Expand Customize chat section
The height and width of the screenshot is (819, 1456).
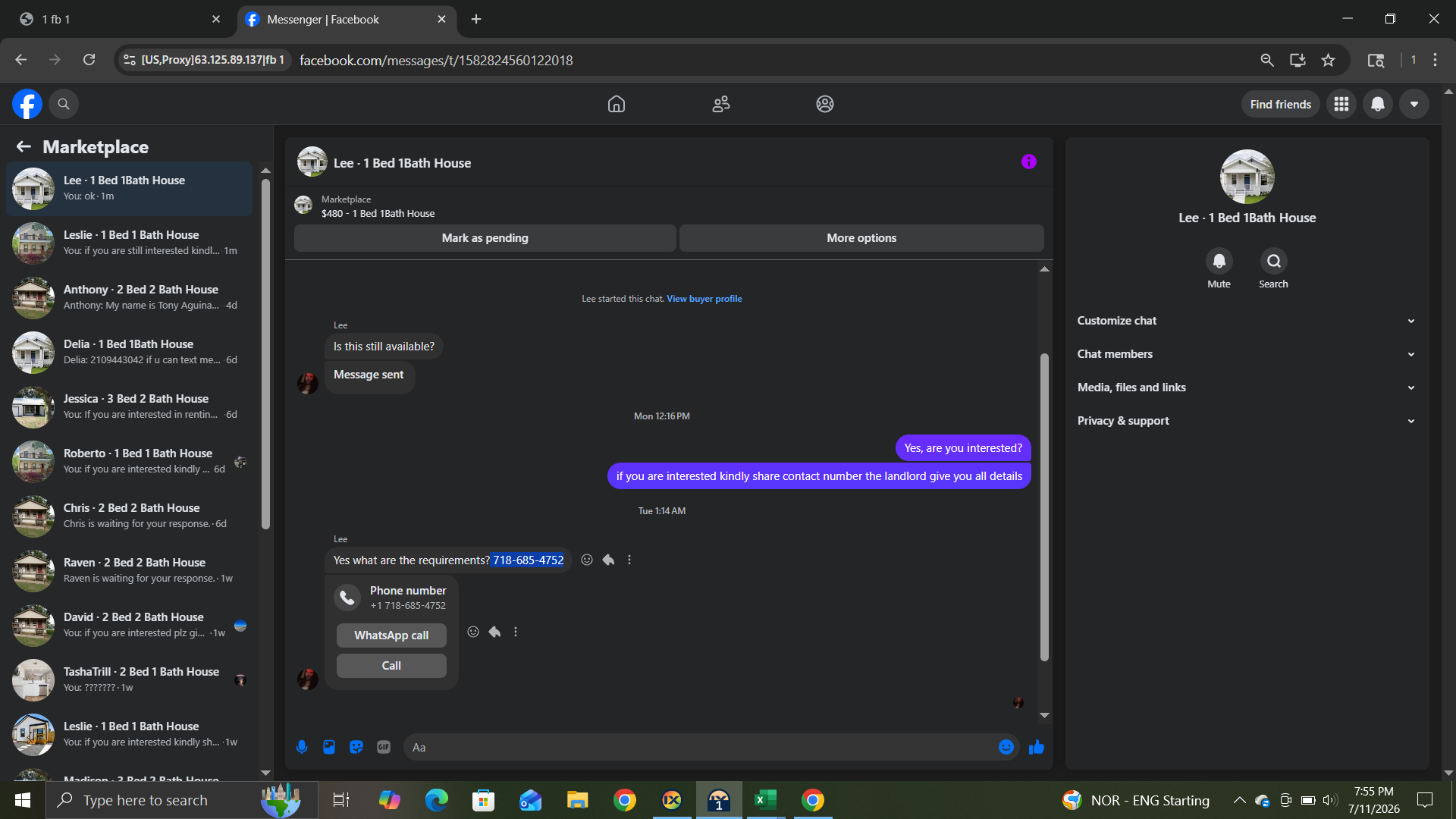(x=1247, y=321)
